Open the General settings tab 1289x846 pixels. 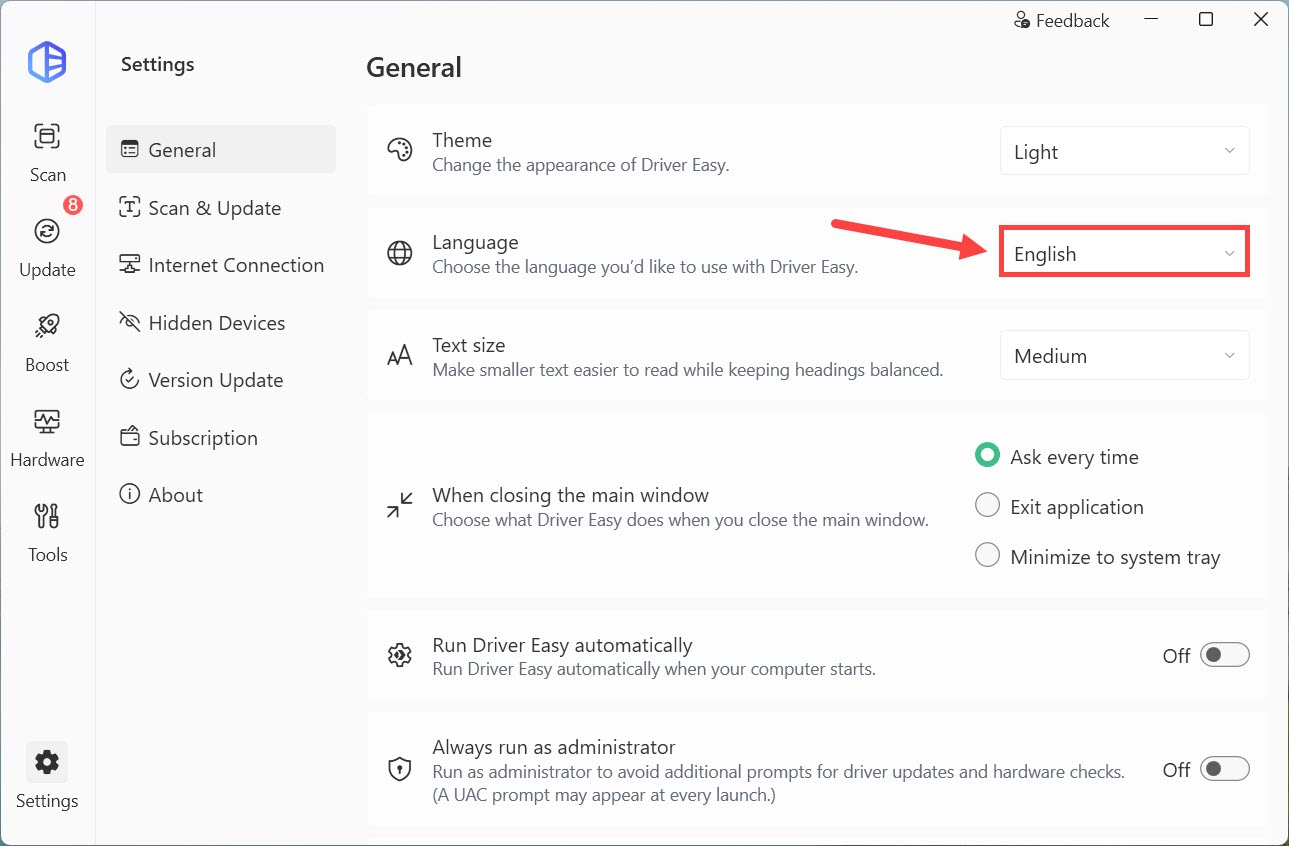coord(221,149)
